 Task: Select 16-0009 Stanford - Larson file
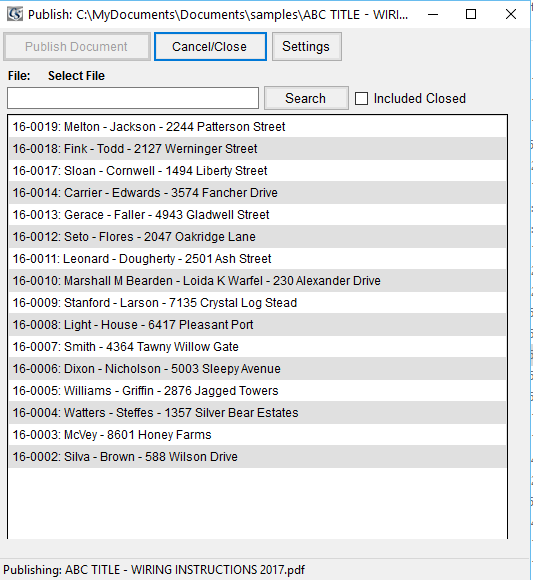tap(257, 303)
